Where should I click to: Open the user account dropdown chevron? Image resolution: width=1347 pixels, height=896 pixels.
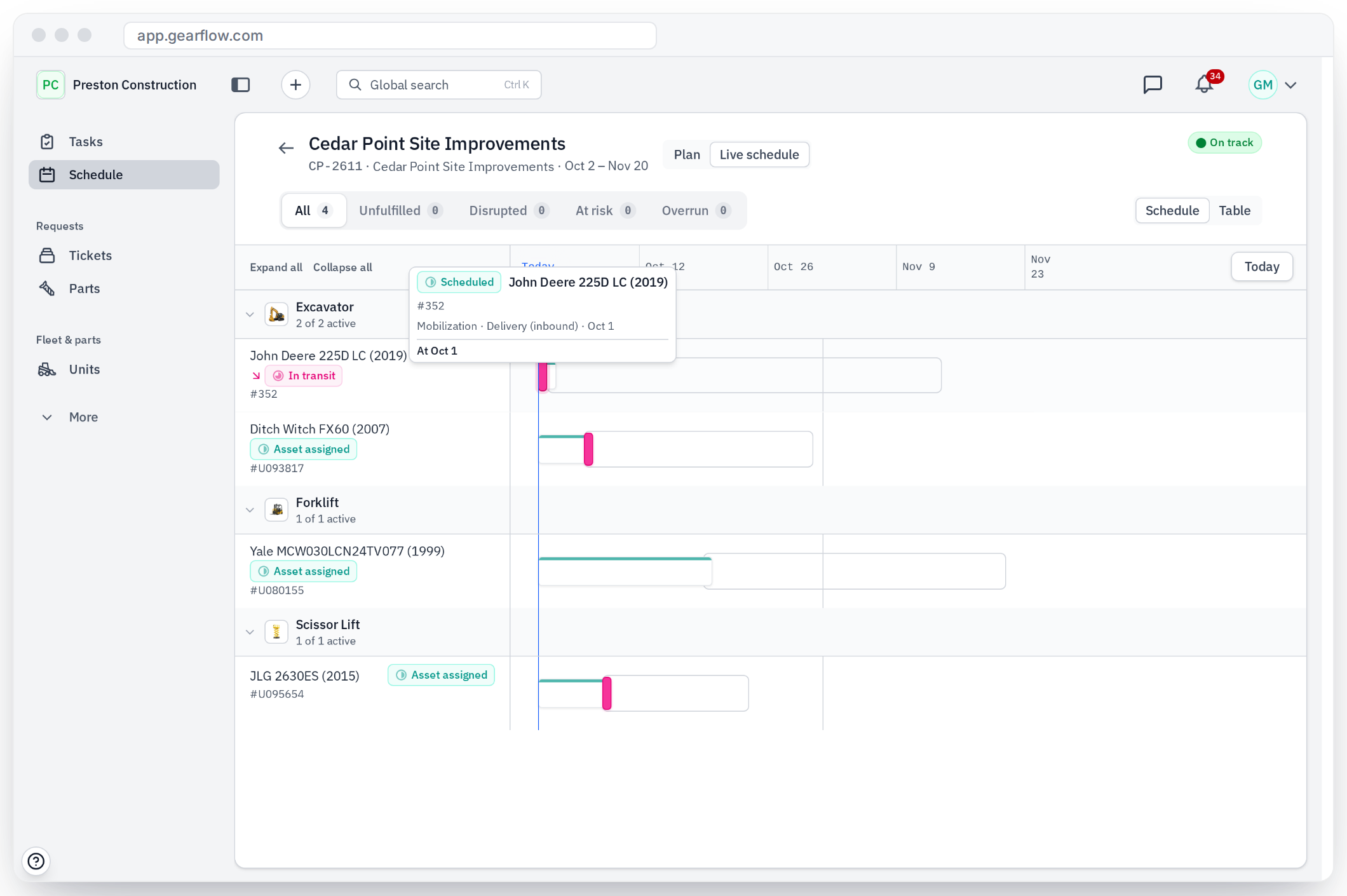1290,85
